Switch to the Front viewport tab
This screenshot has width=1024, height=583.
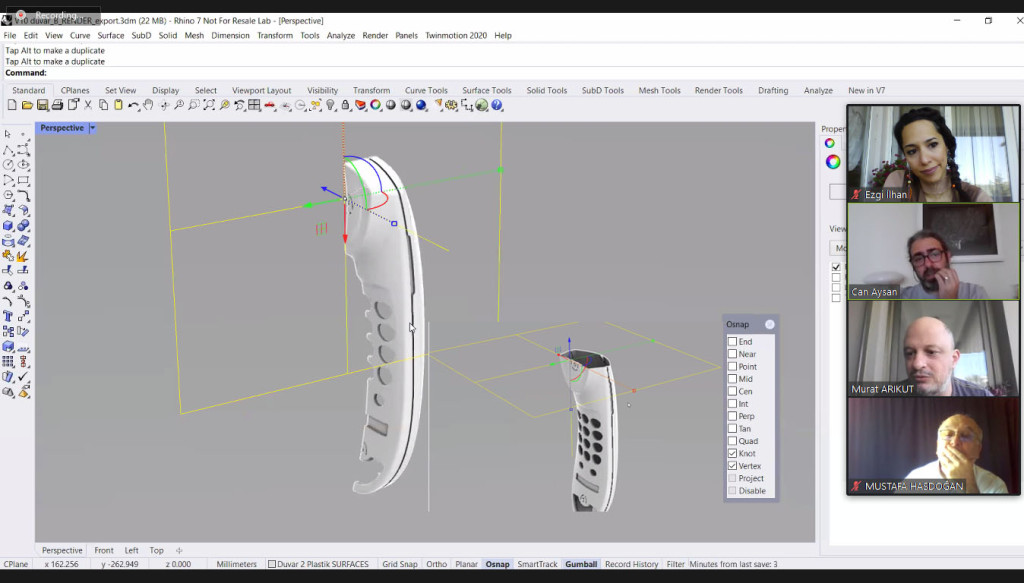104,550
